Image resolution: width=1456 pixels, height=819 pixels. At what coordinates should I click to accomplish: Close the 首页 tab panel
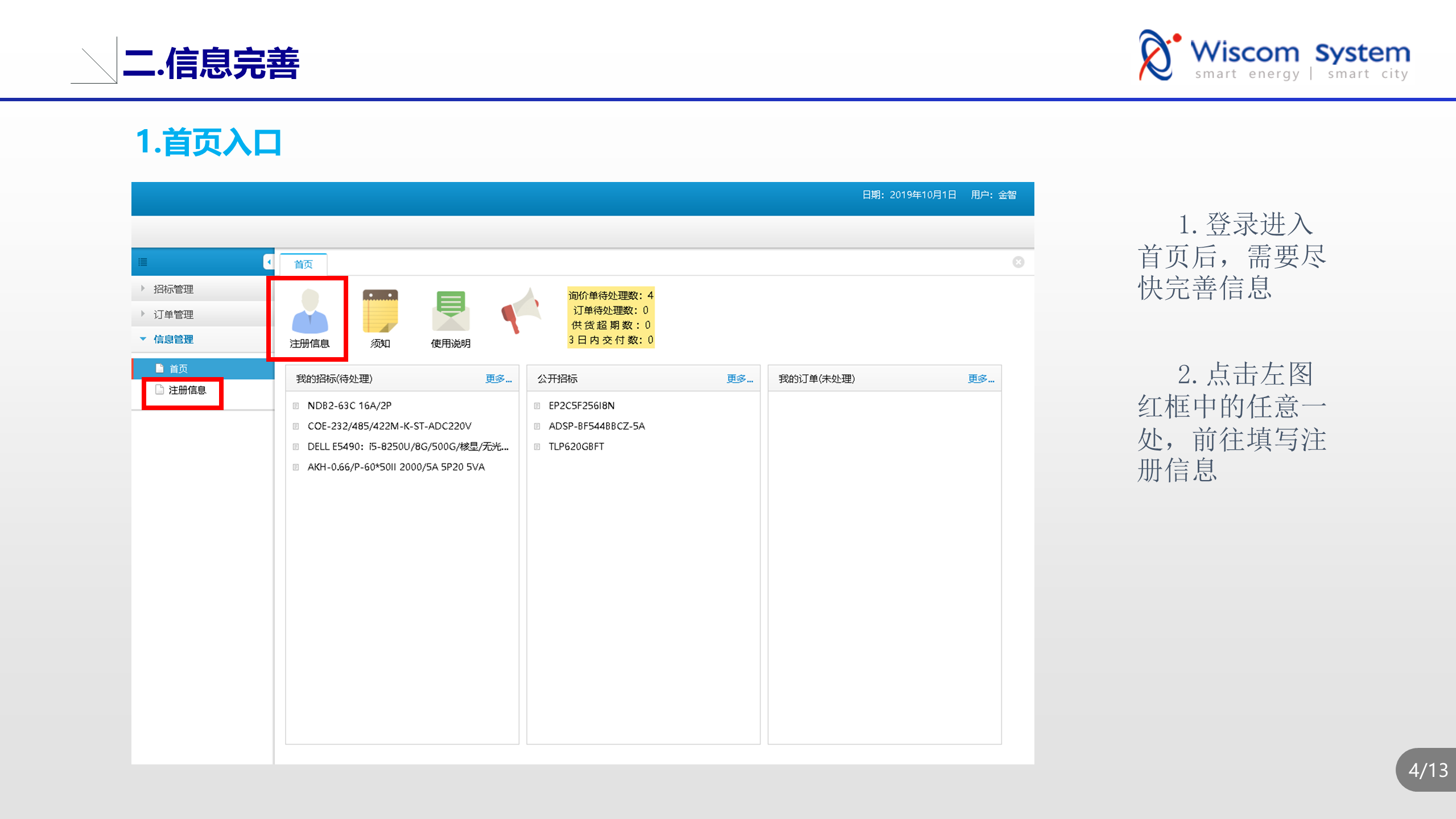[1018, 262]
